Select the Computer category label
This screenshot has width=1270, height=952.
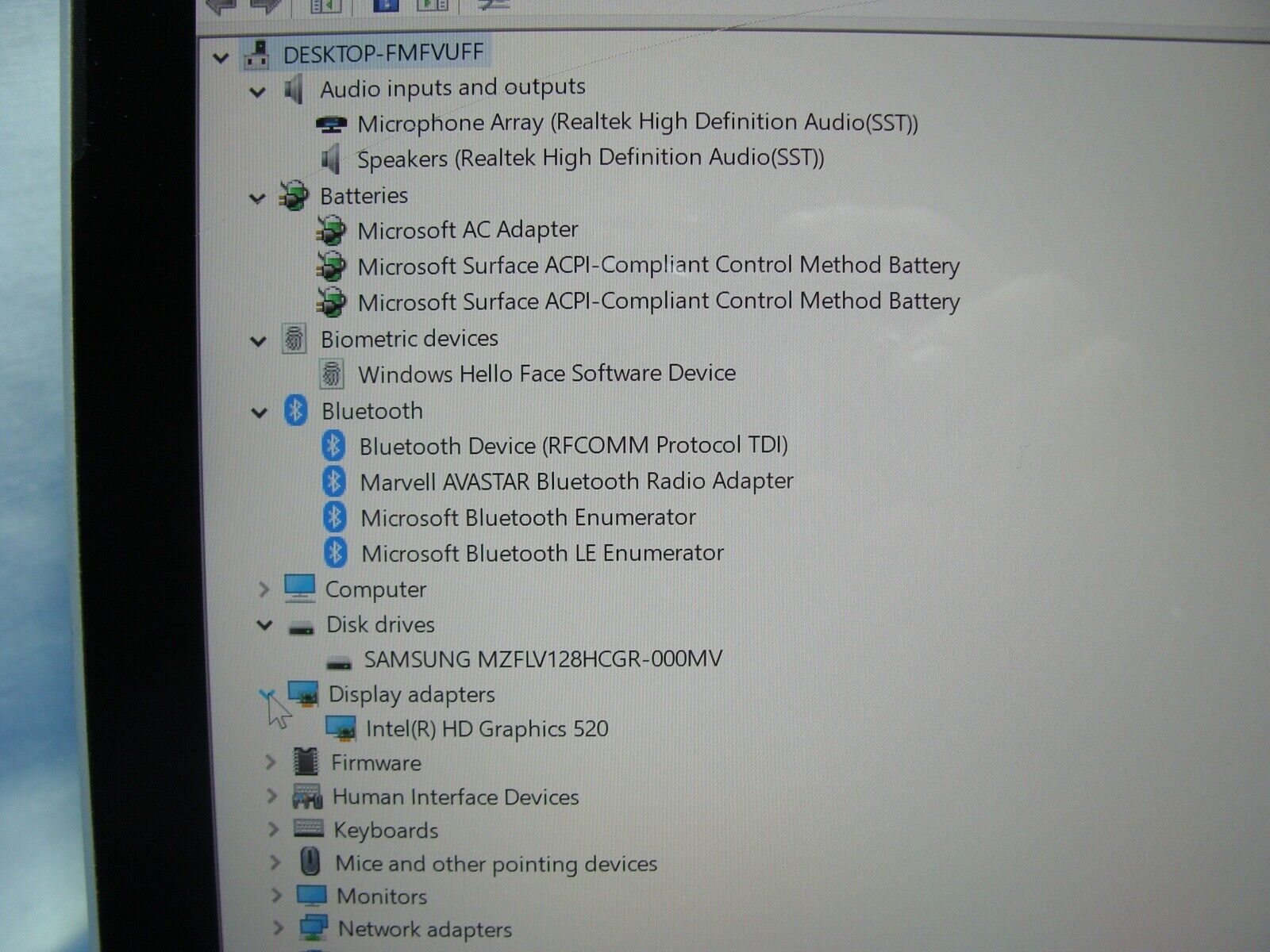tap(375, 589)
